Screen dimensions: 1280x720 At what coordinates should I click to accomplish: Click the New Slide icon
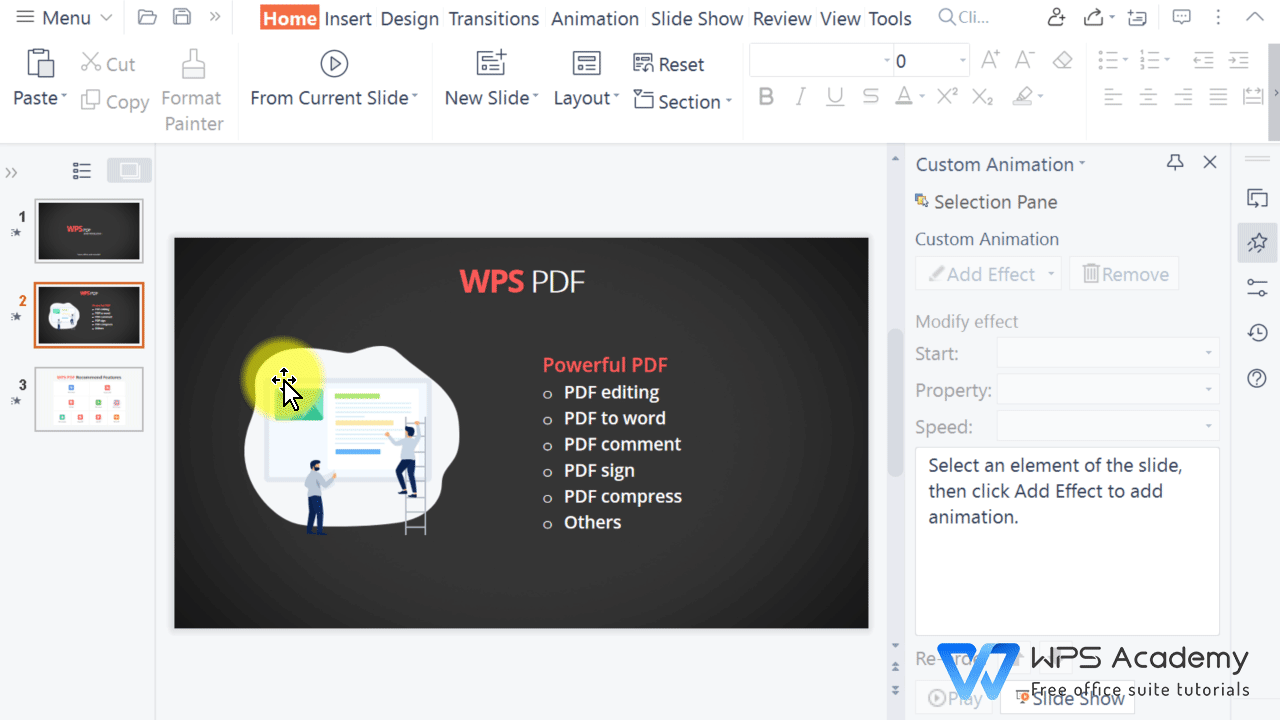coord(491,63)
